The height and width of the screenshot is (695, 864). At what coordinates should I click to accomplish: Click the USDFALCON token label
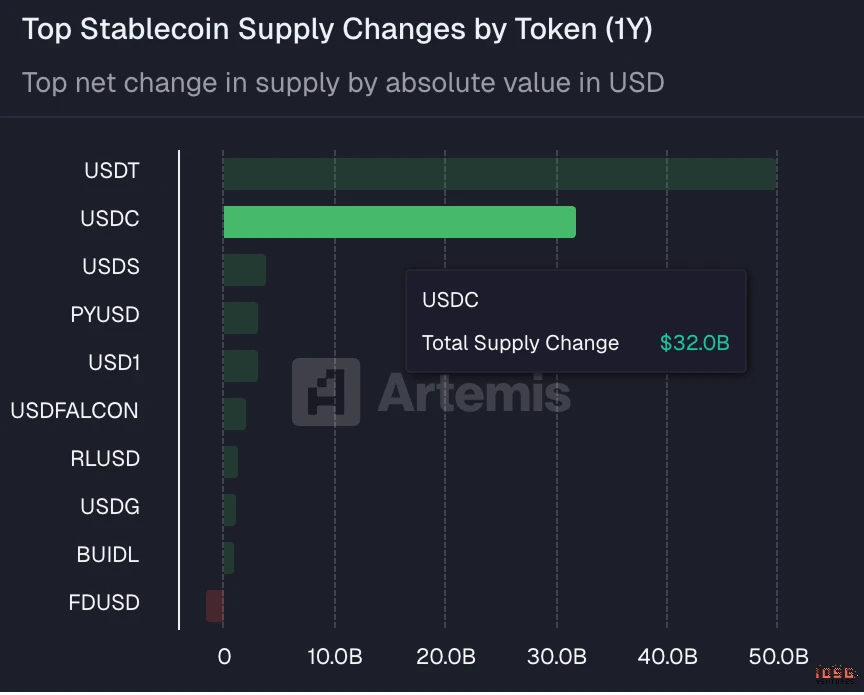pos(75,411)
